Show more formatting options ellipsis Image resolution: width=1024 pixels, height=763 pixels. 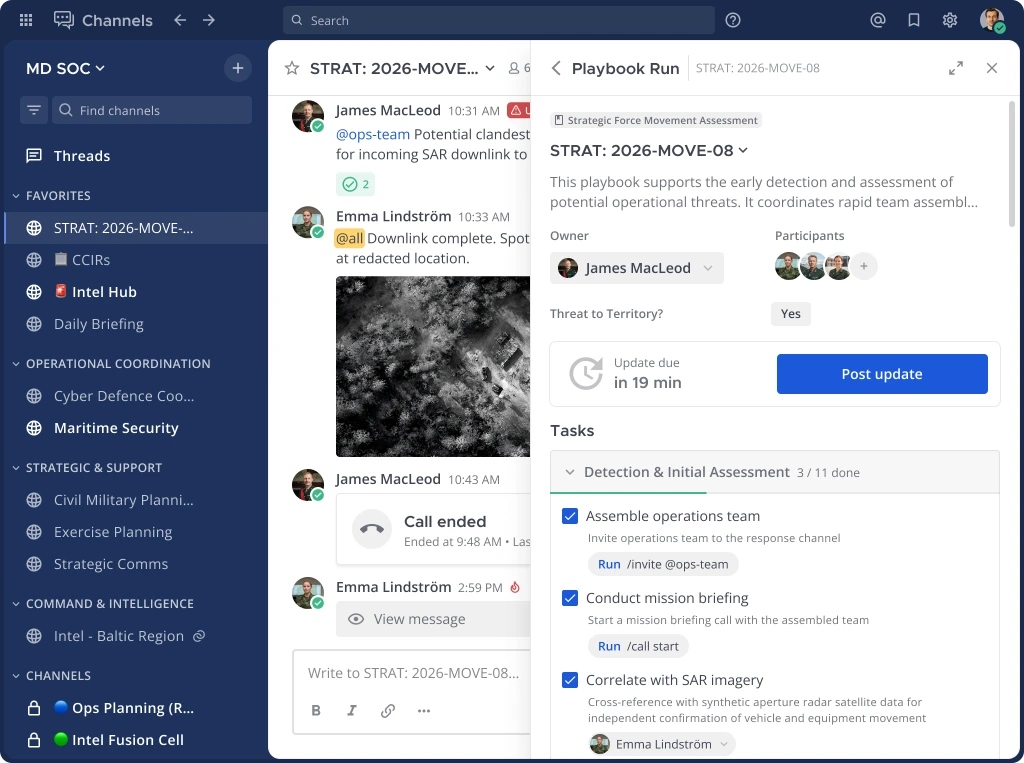point(424,710)
